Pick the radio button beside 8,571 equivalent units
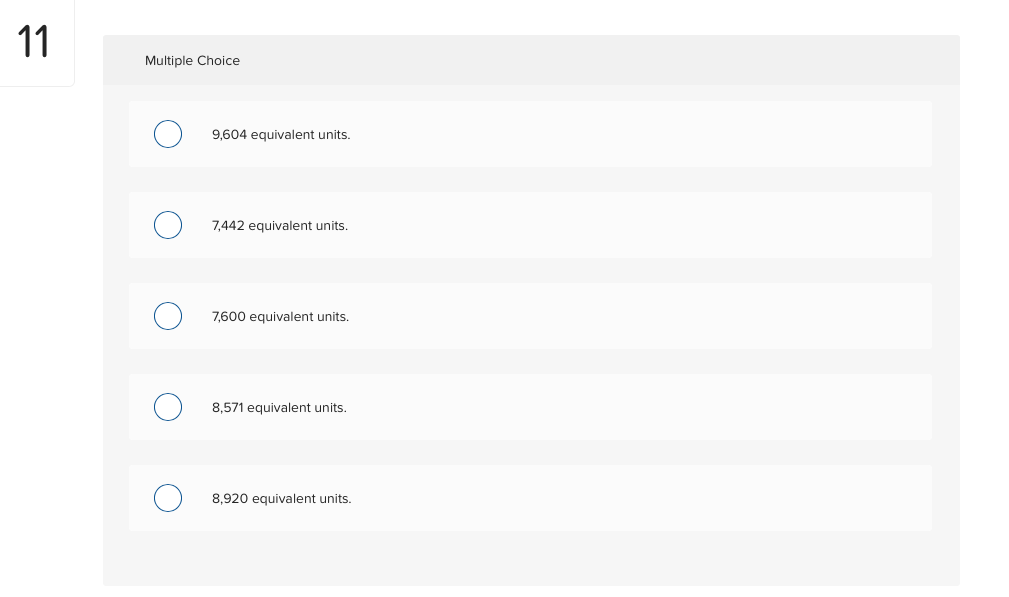The image size is (1009, 597). (x=168, y=407)
